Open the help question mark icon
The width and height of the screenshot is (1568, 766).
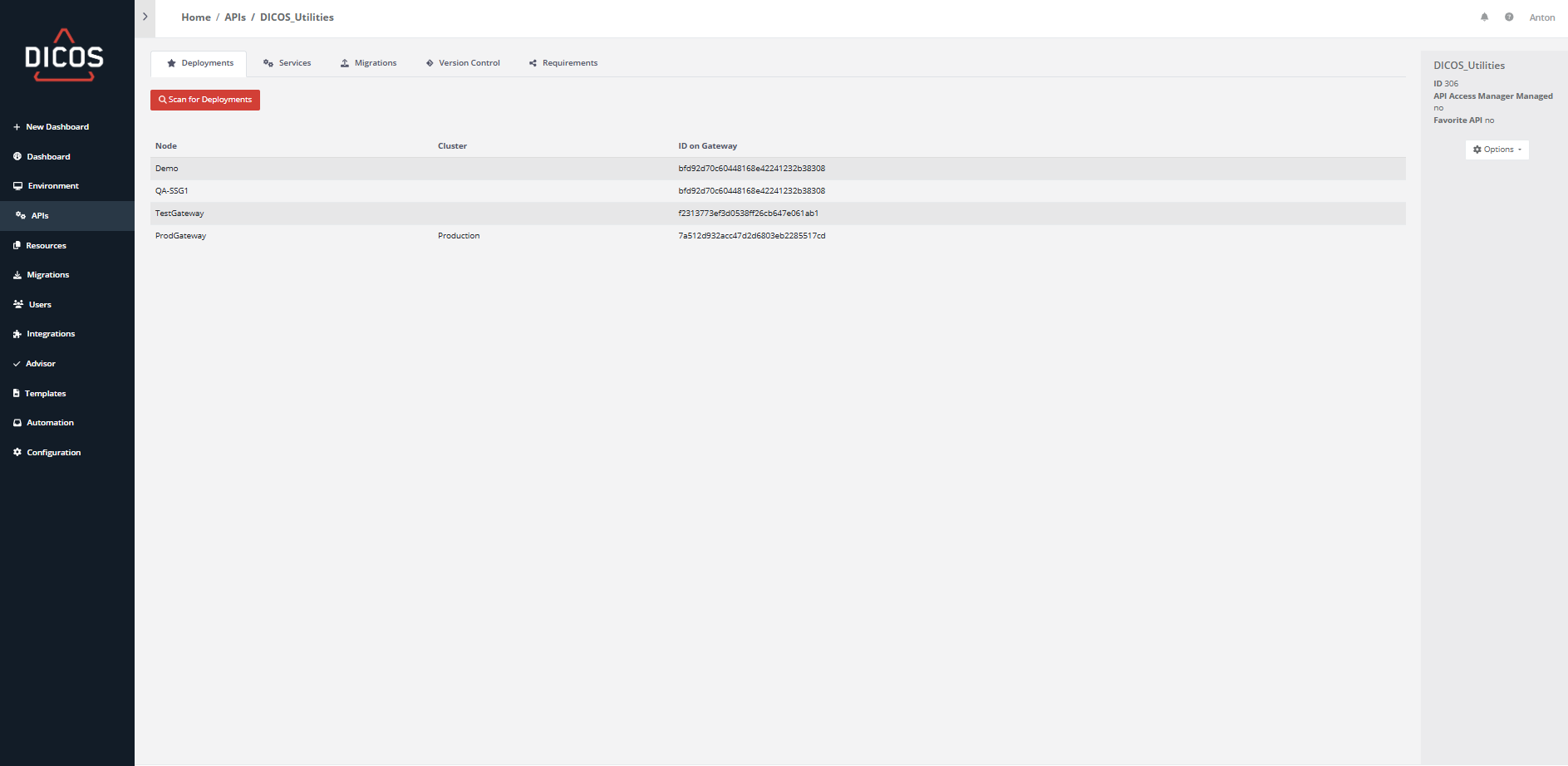coord(1509,17)
